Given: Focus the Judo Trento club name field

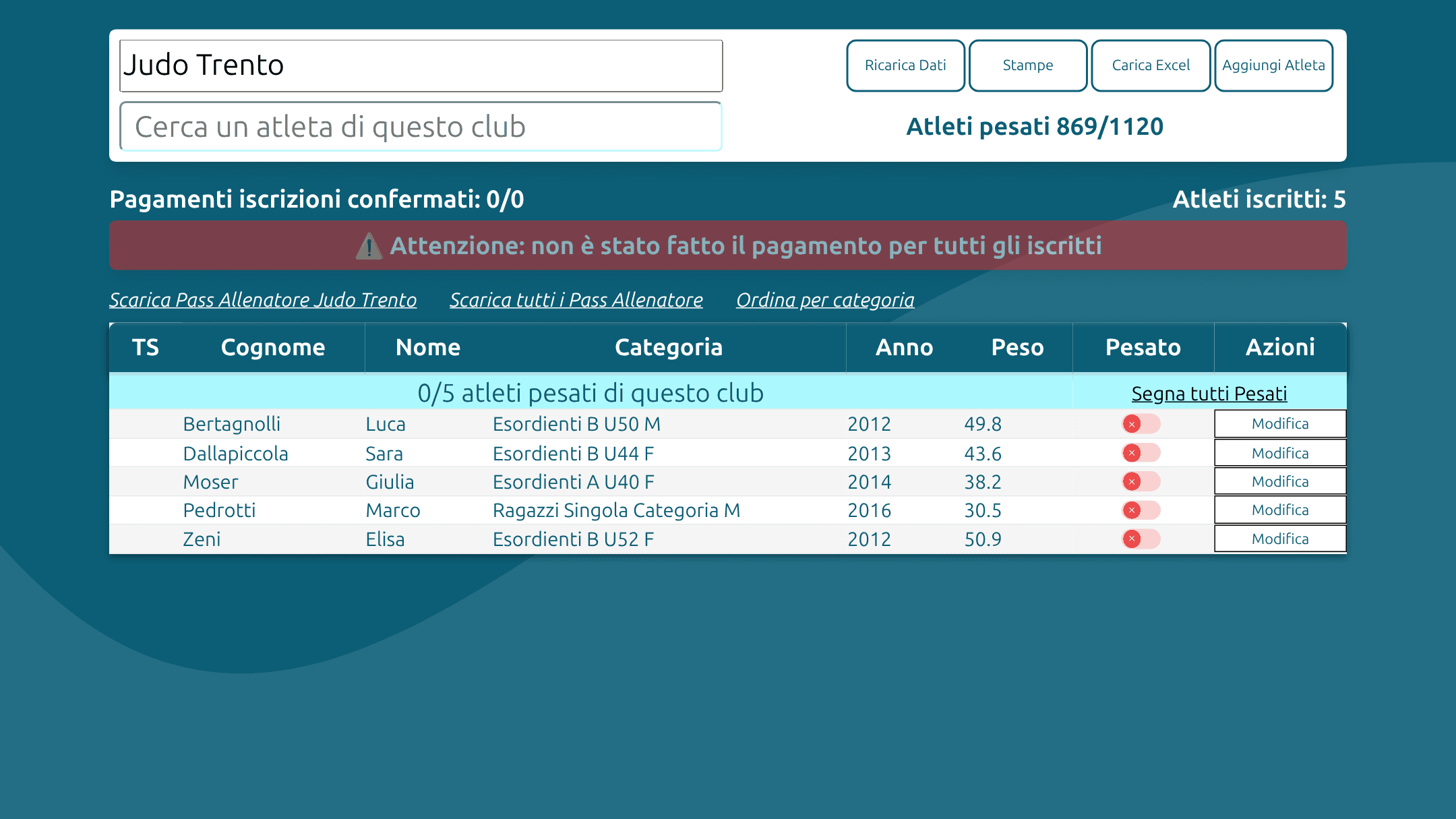Looking at the screenshot, I should 421,65.
